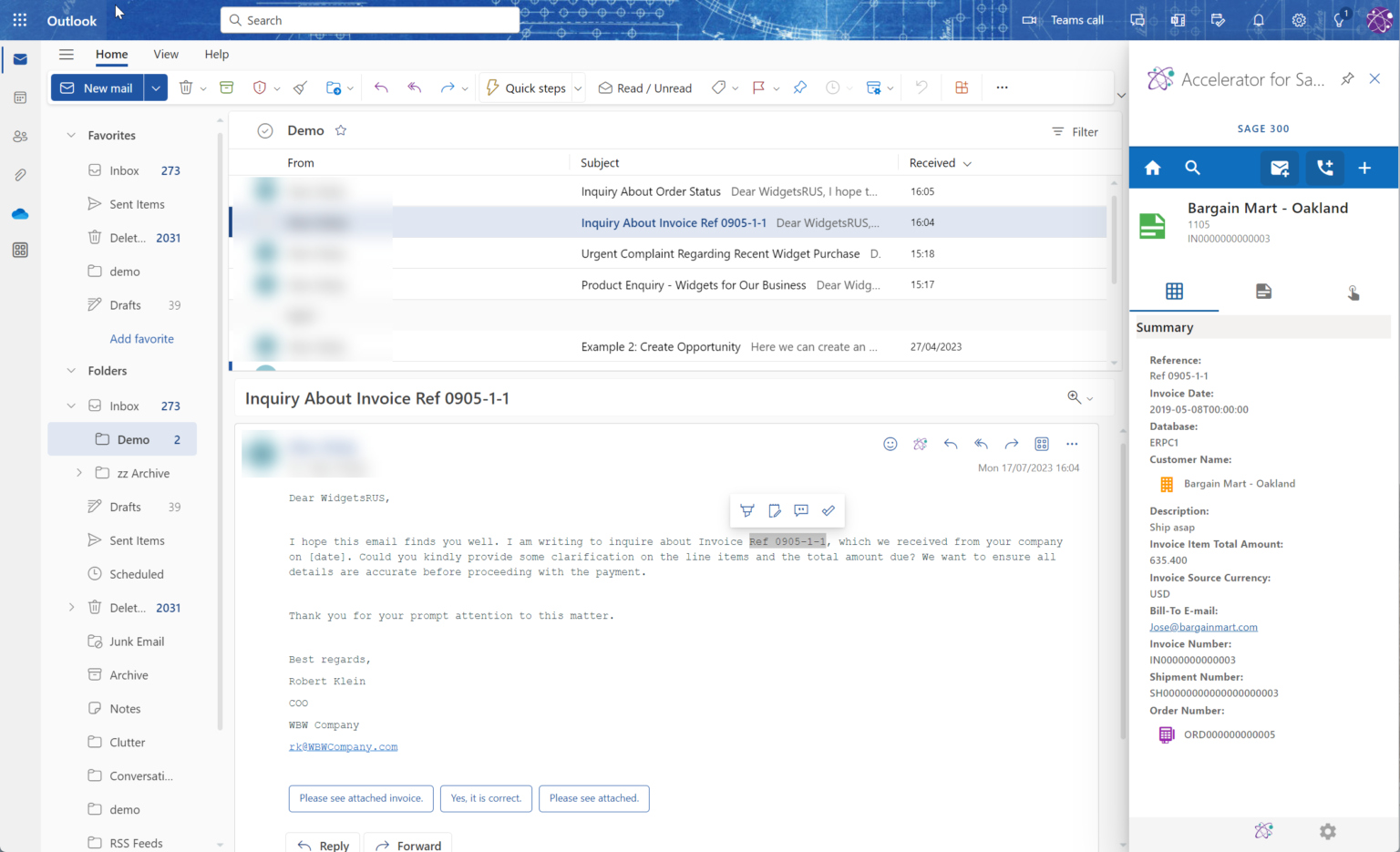1400x852 pixels.
Task: Click the zoom magnifier icon above message
Action: click(1075, 397)
